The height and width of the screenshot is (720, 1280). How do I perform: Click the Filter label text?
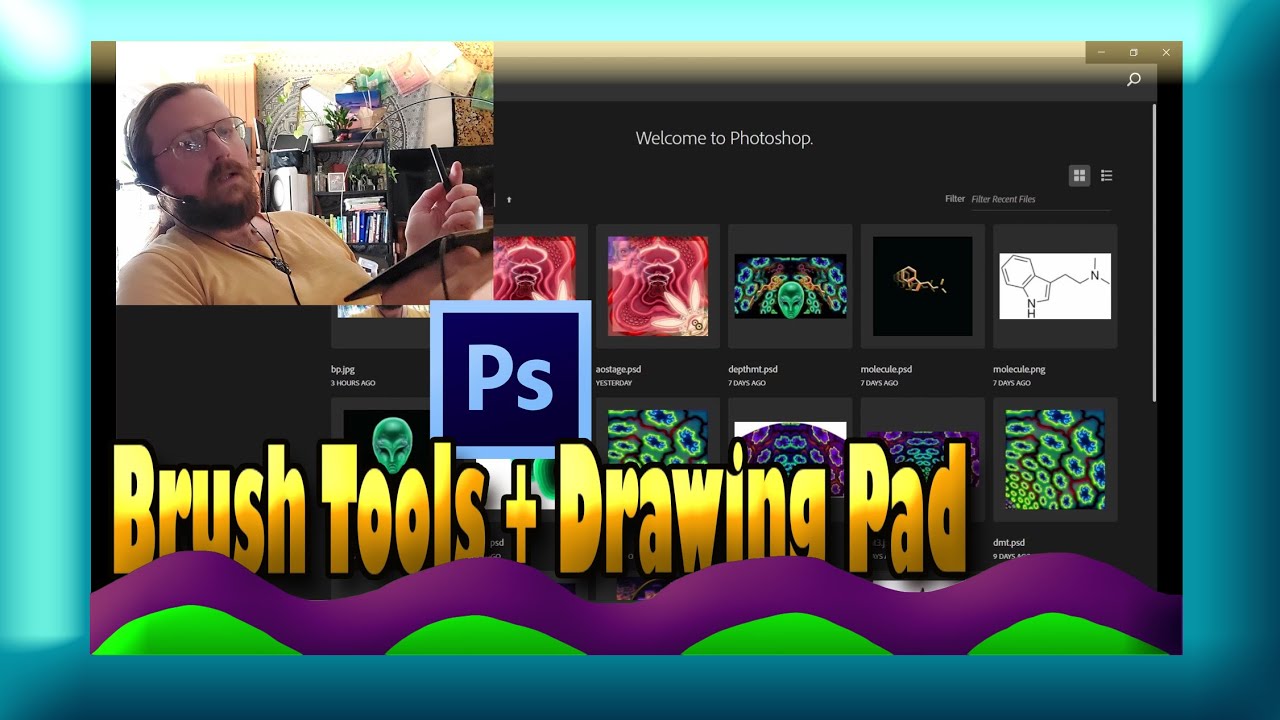pyautogui.click(x=955, y=199)
